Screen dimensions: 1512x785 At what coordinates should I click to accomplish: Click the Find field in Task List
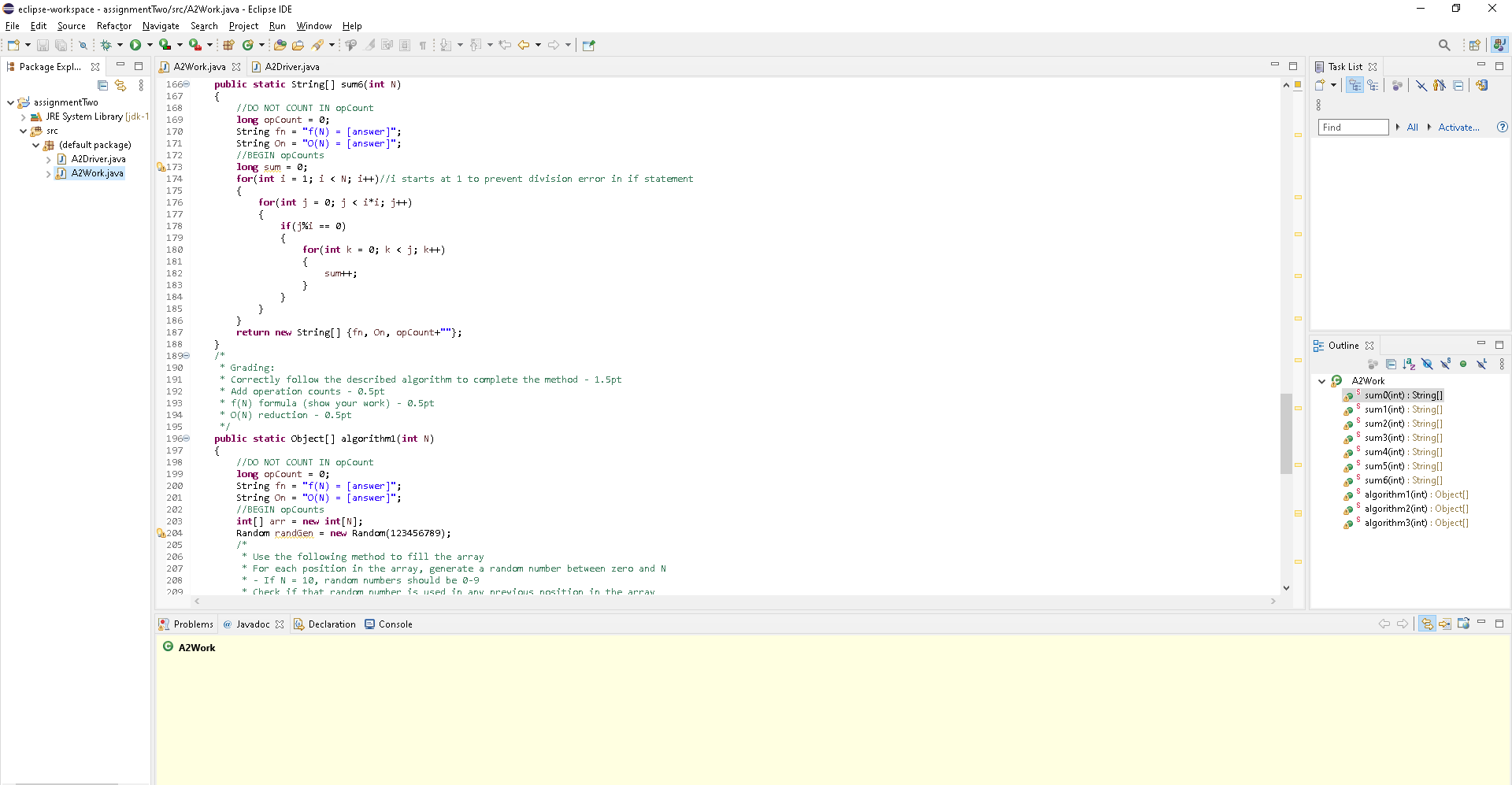[x=1353, y=127]
